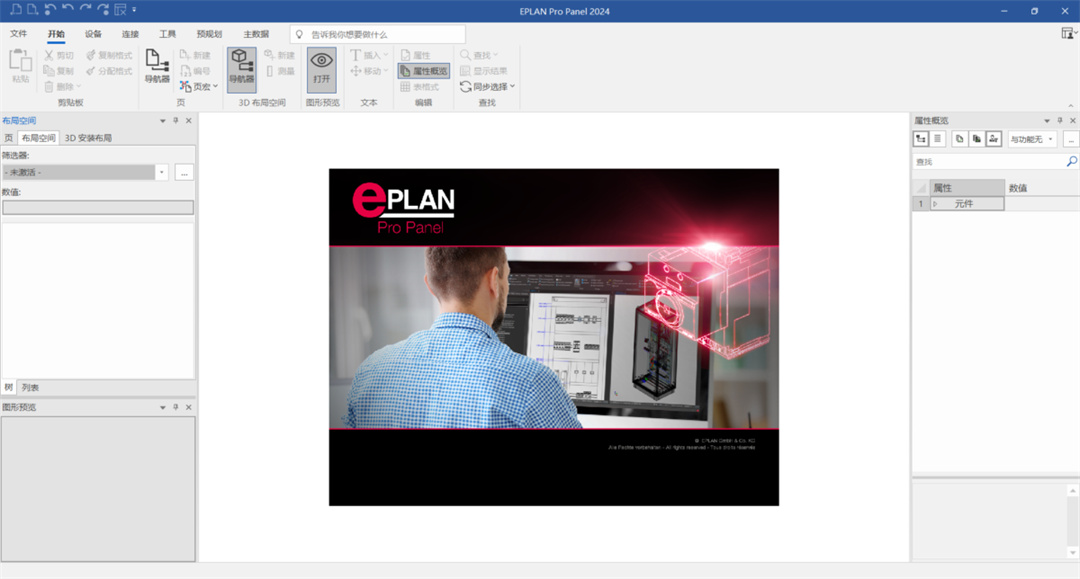Open the 文件 file menu tab
Viewport: 1080px width, 579px height.
[19, 34]
